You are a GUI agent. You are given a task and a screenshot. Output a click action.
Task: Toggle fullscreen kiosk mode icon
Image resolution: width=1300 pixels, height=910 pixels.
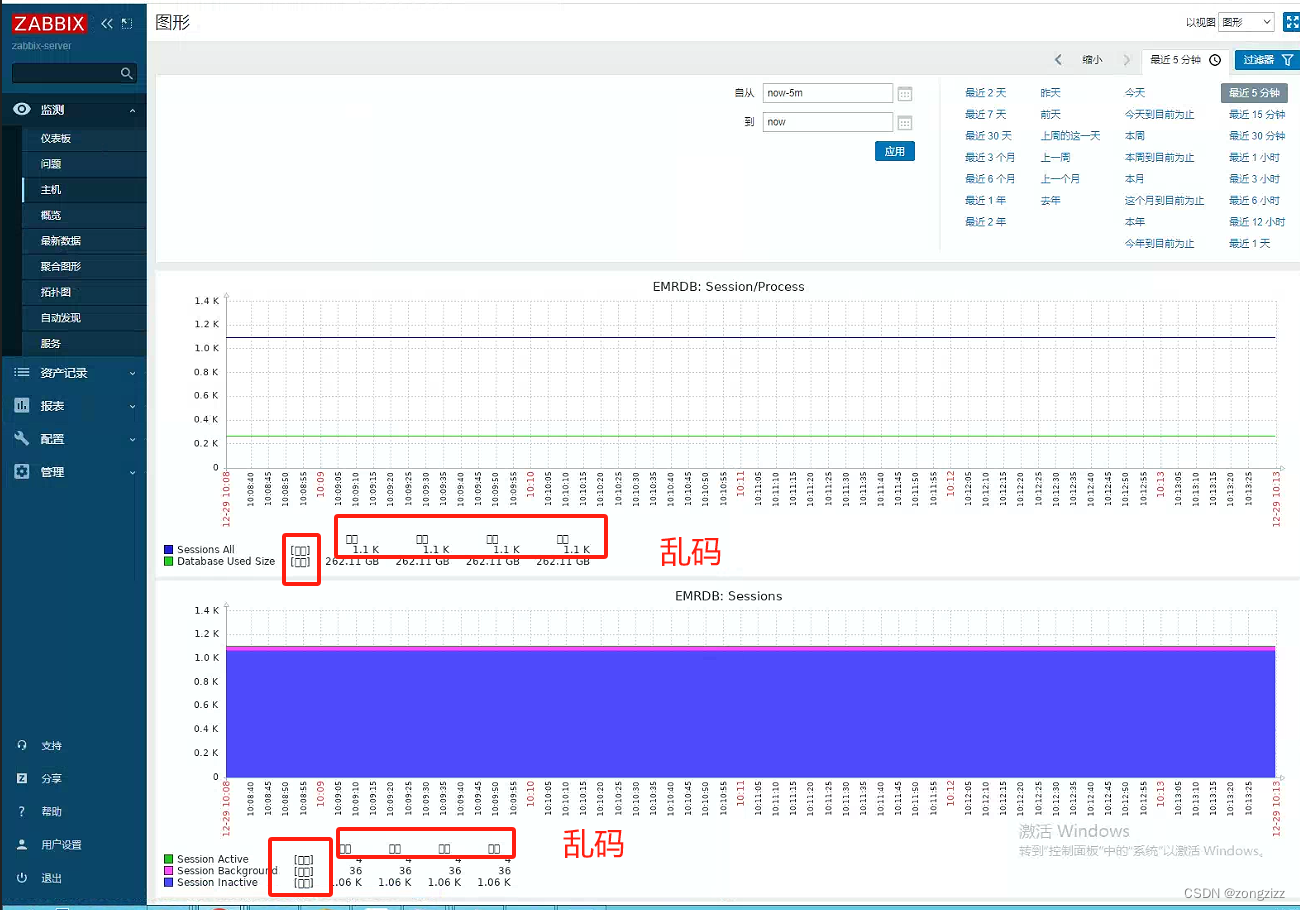pyautogui.click(x=1291, y=22)
